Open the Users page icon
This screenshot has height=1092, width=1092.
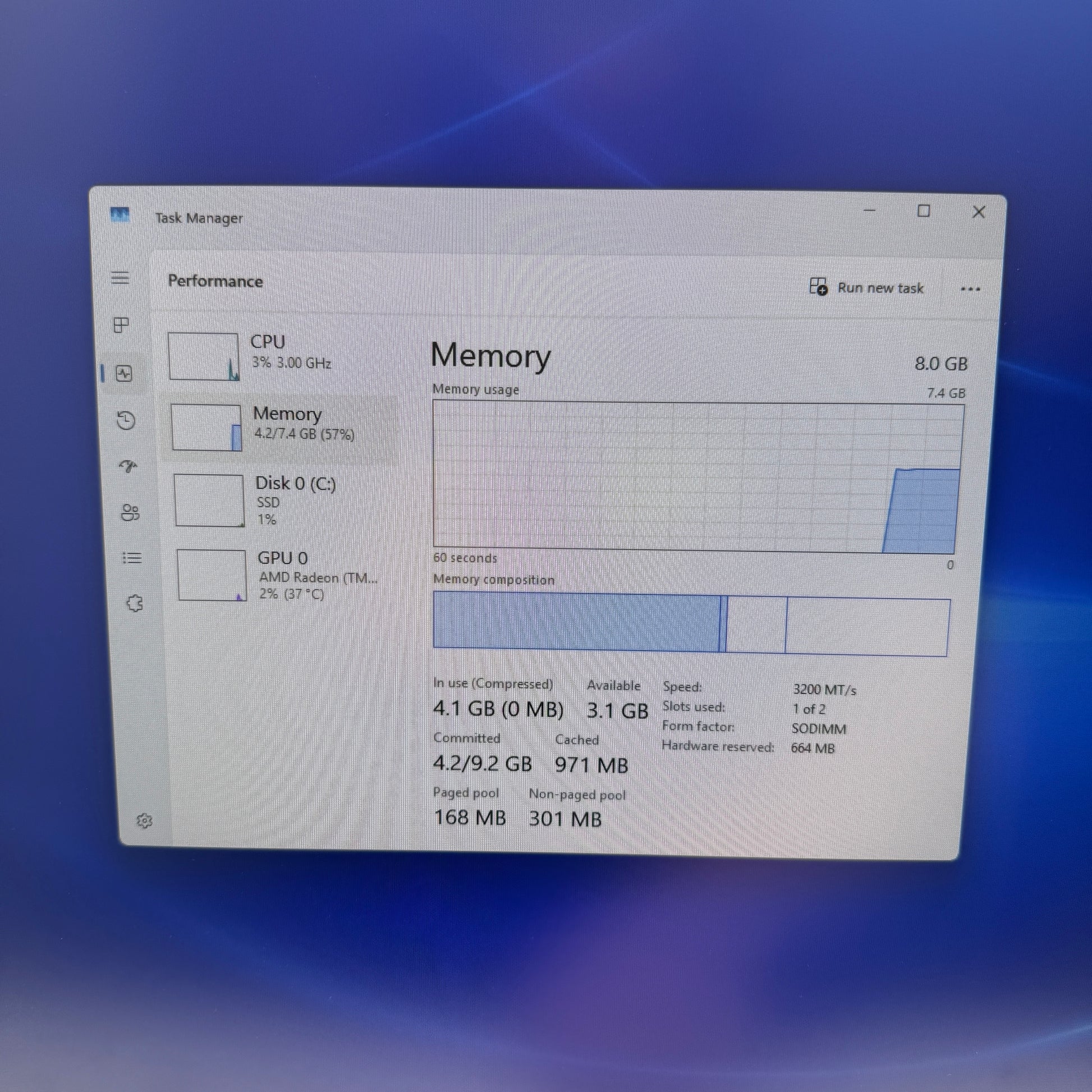click(x=130, y=512)
